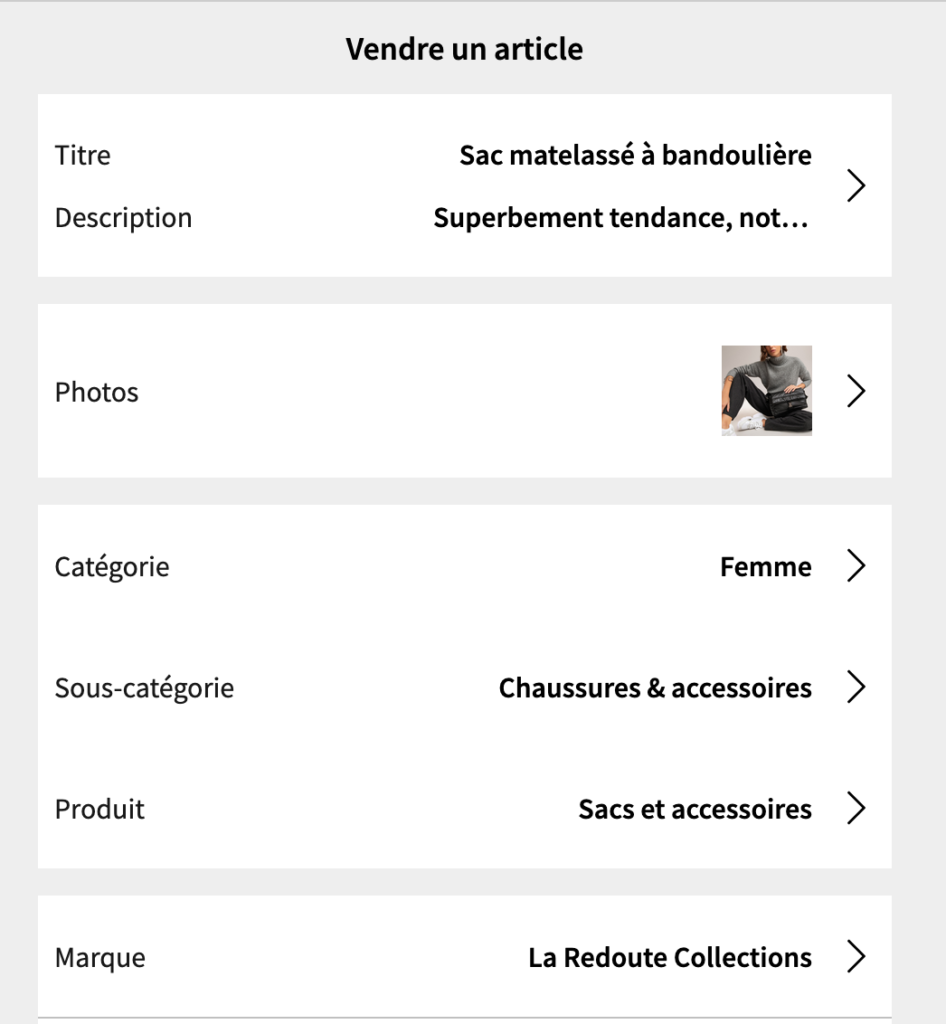Tap the chevron next to Photos thumbnail
946x1024 pixels.
[856, 391]
